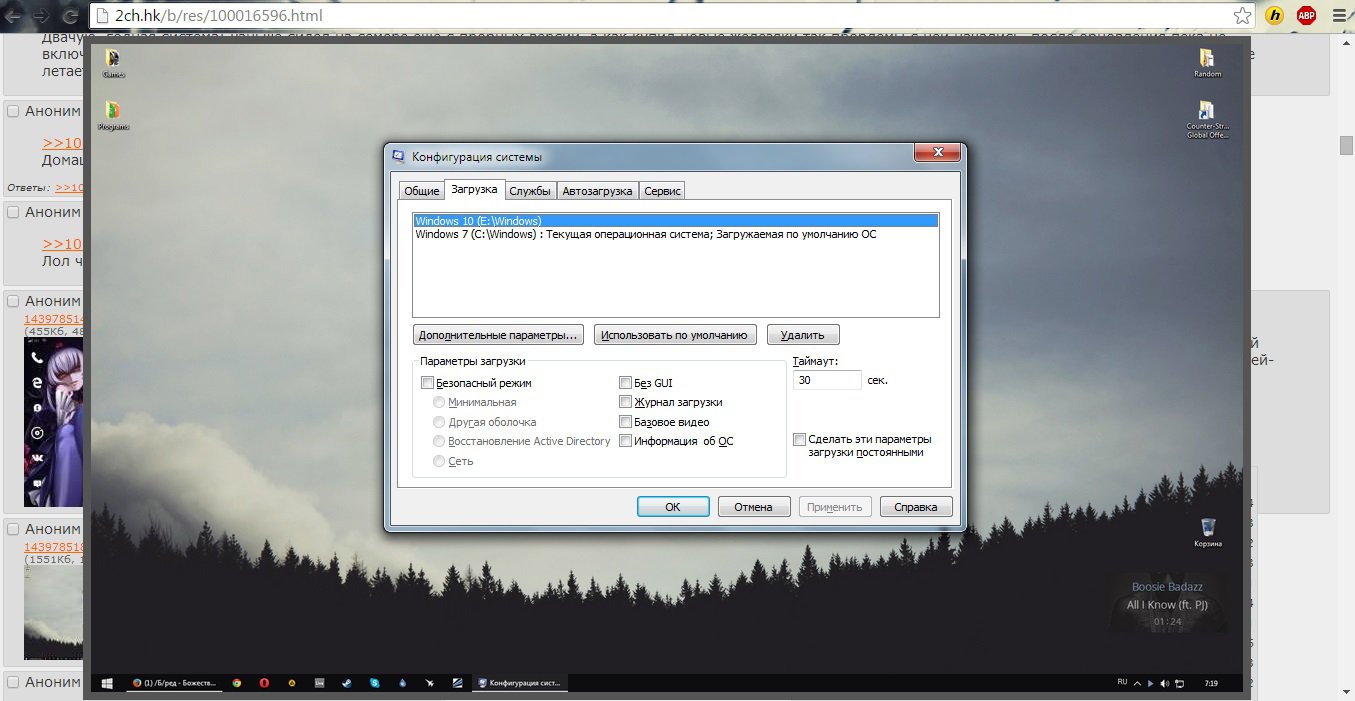The width and height of the screenshot is (1355, 701).
Task: Select the Сеть radio button
Action: pyautogui.click(x=439, y=461)
